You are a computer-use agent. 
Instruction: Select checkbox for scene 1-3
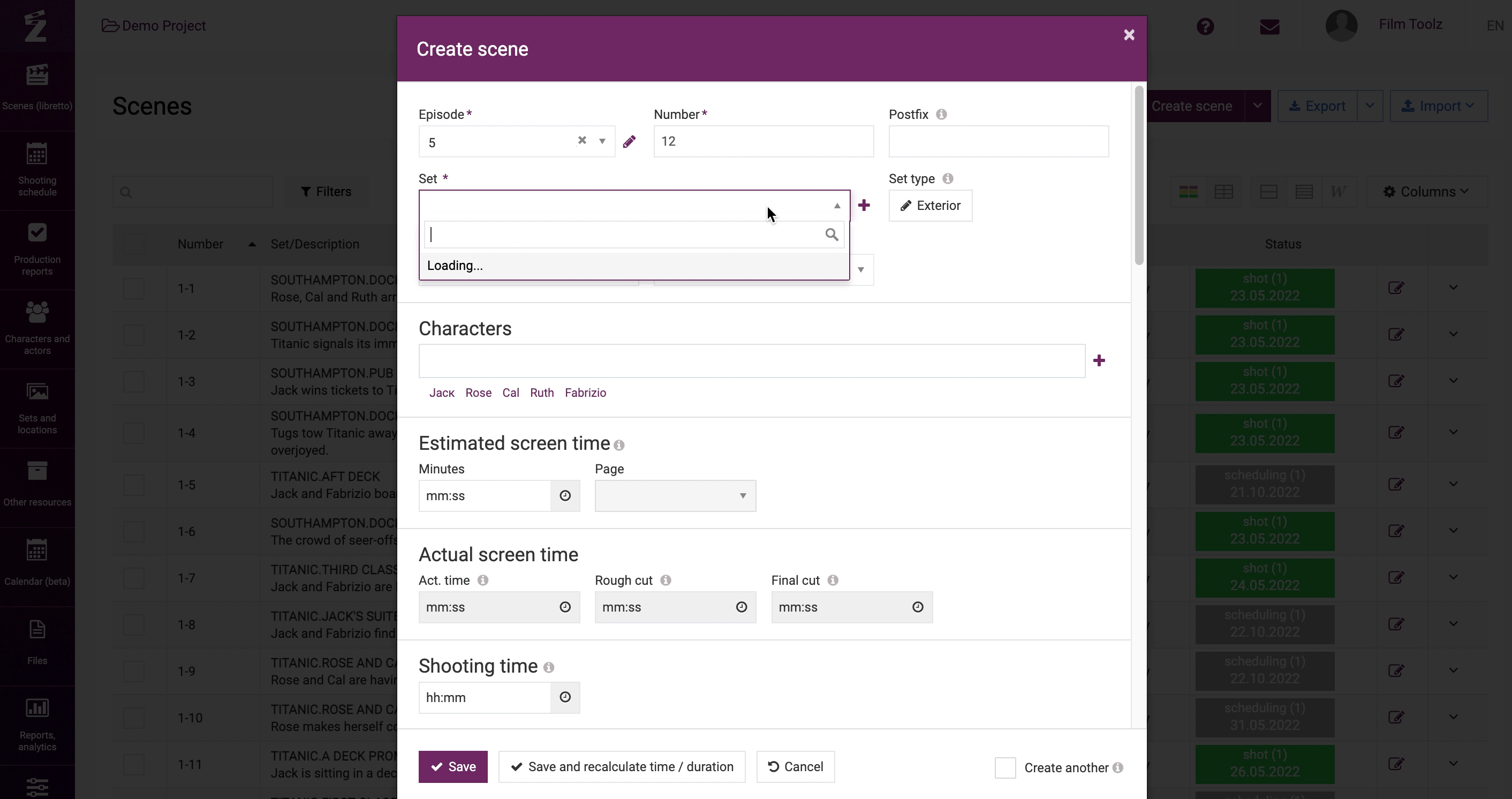coord(134,382)
